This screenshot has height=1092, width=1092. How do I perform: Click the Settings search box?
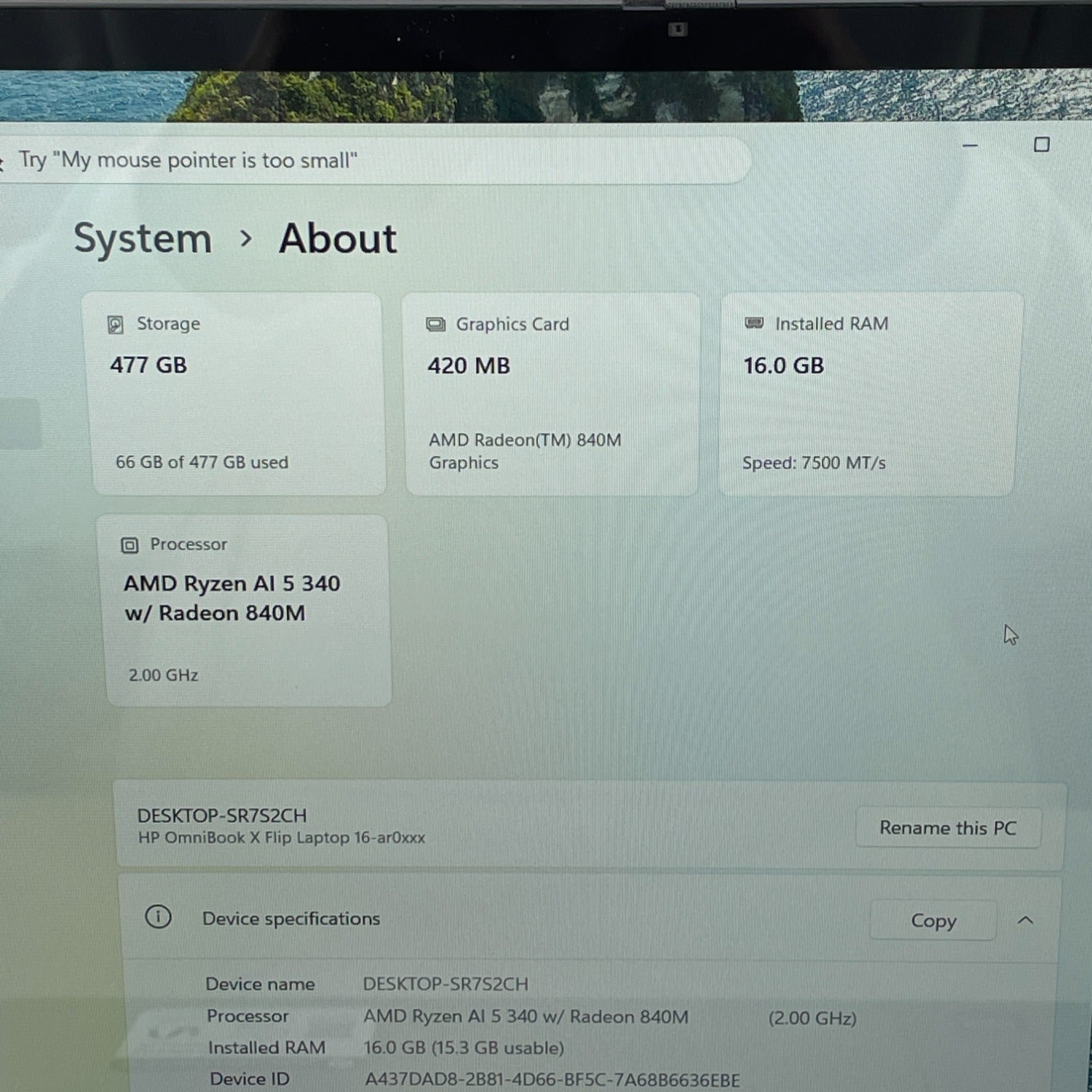click(x=375, y=160)
